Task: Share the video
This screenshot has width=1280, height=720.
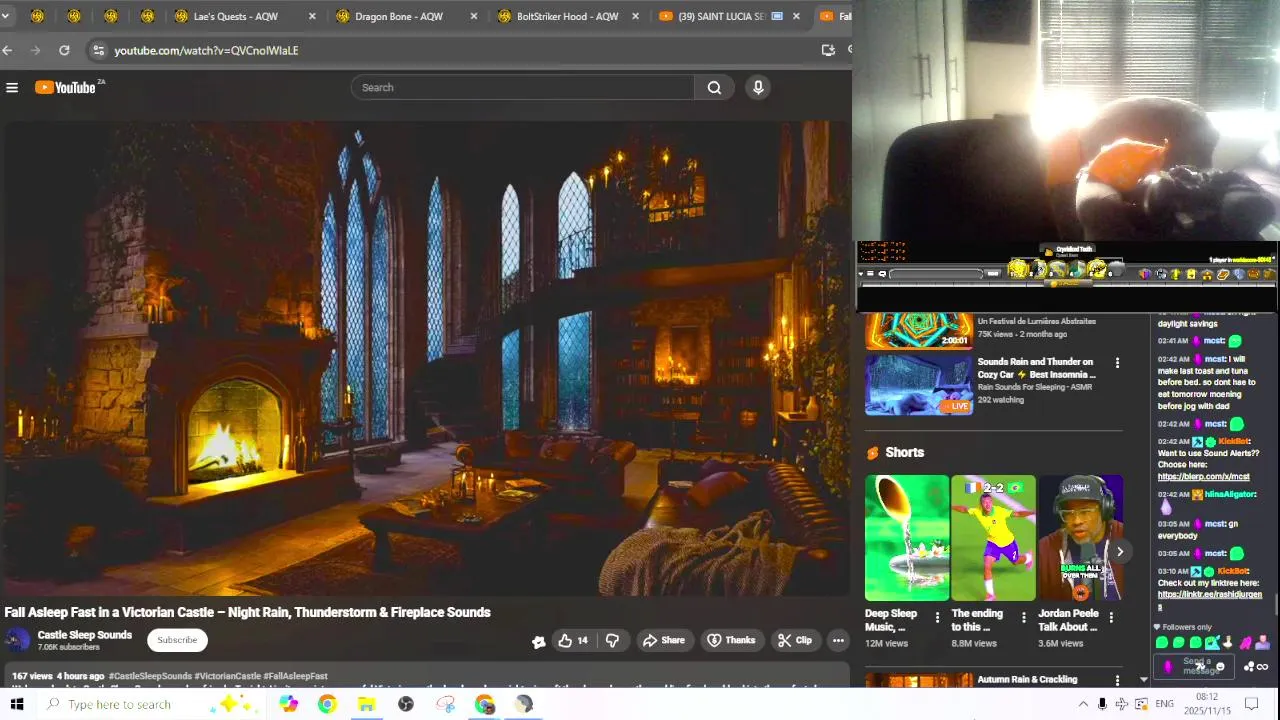Action: pos(664,640)
